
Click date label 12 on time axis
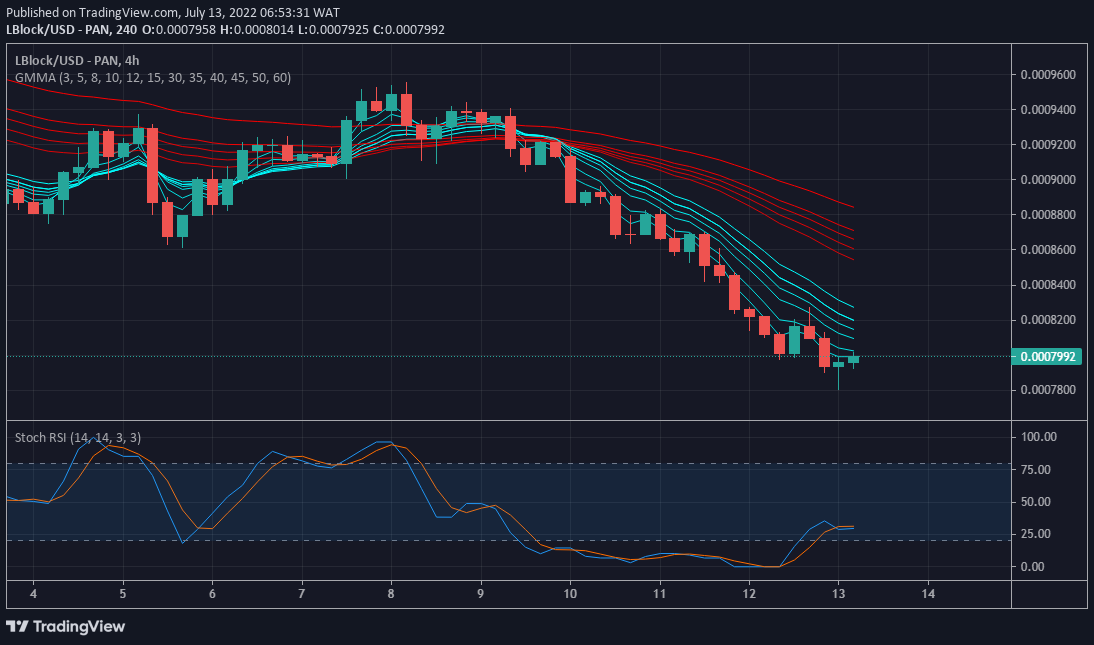coord(749,593)
